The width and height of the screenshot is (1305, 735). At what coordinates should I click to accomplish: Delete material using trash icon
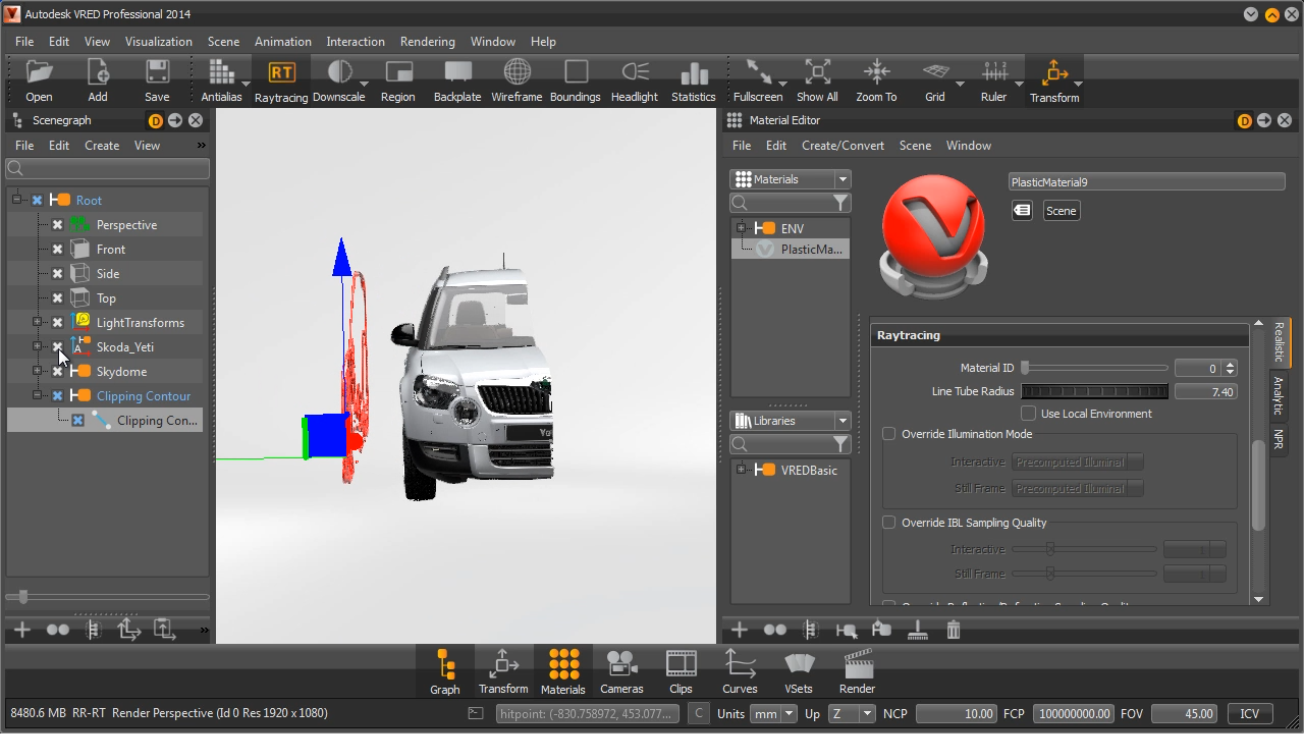(954, 630)
